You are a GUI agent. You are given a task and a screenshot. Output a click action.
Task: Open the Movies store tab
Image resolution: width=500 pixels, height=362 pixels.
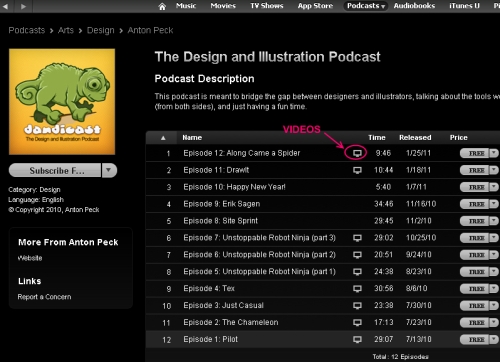223,6
